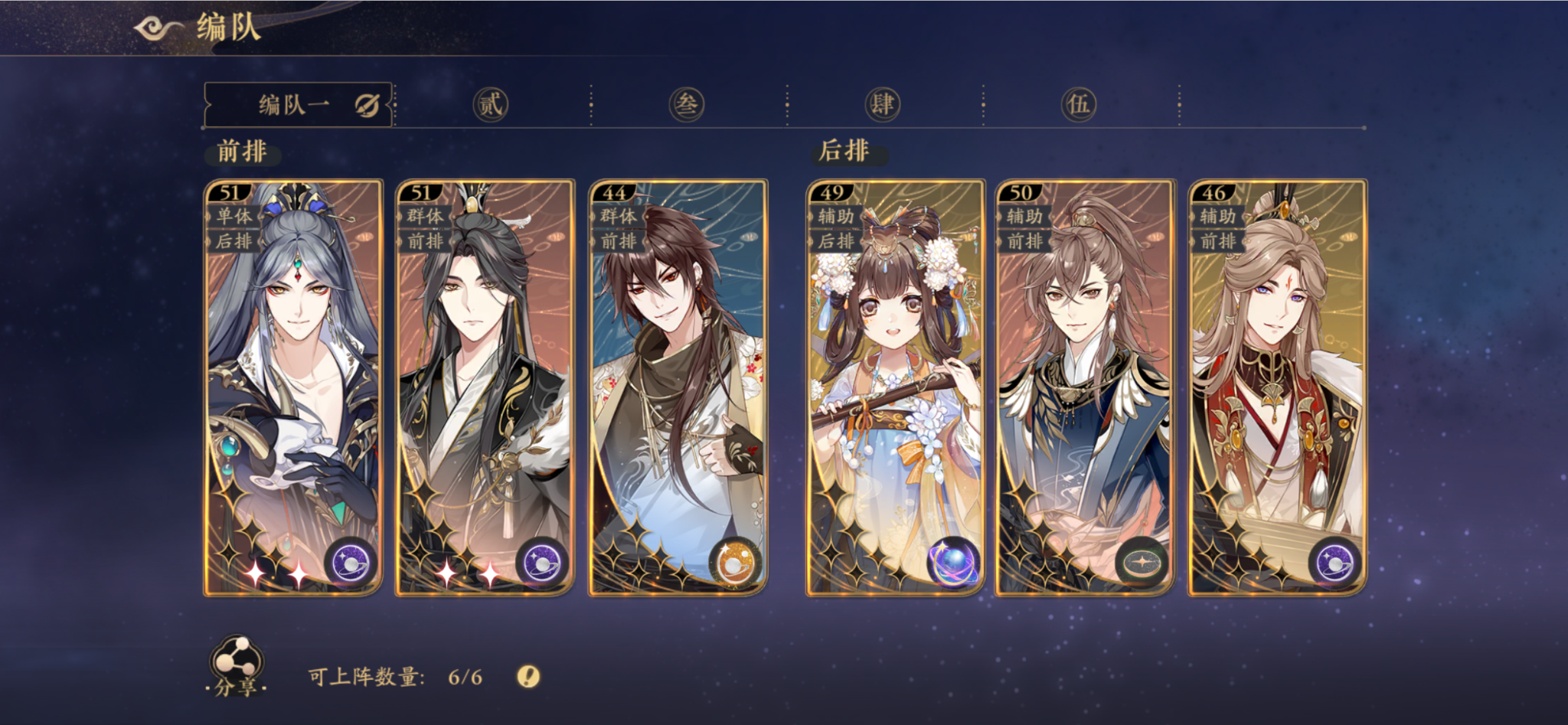Image resolution: width=1568 pixels, height=725 pixels.
Task: Select level 44 群体 brown-haired character card
Action: 678,387
